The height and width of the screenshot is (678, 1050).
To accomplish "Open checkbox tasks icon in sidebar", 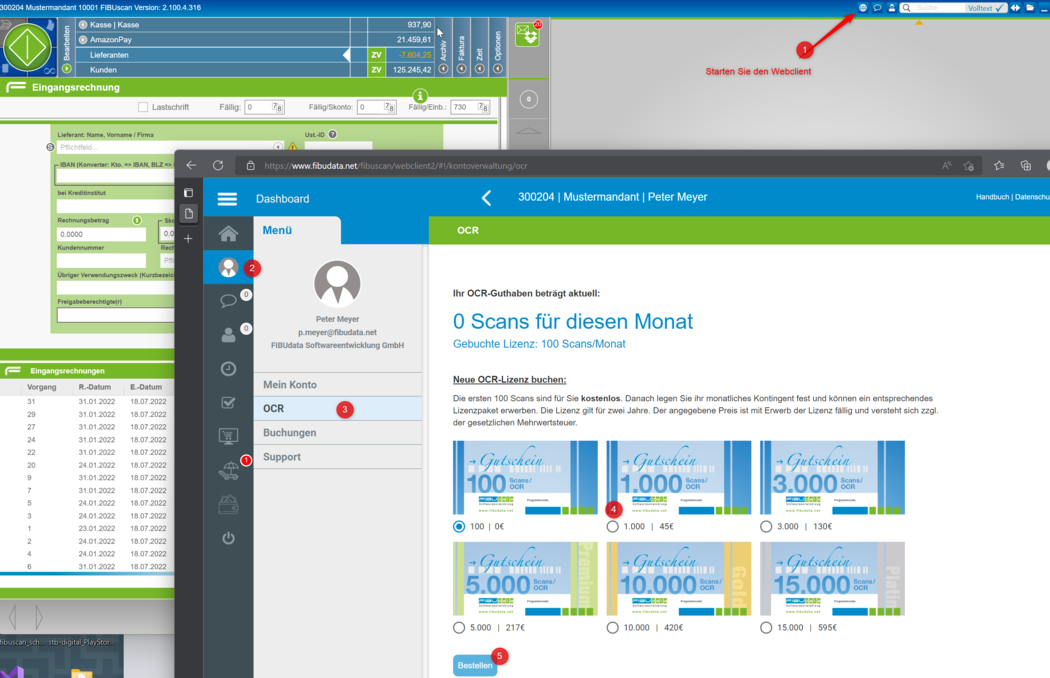I will pyautogui.click(x=228, y=403).
